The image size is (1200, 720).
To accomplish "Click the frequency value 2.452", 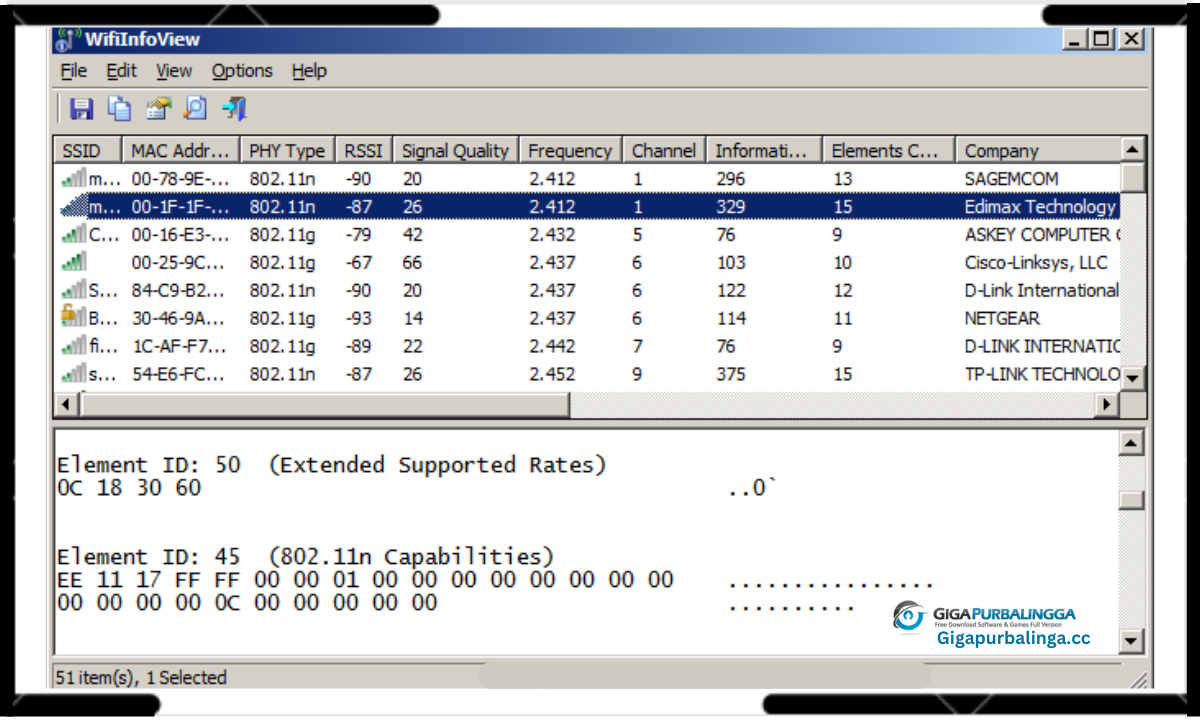I will coord(552,374).
